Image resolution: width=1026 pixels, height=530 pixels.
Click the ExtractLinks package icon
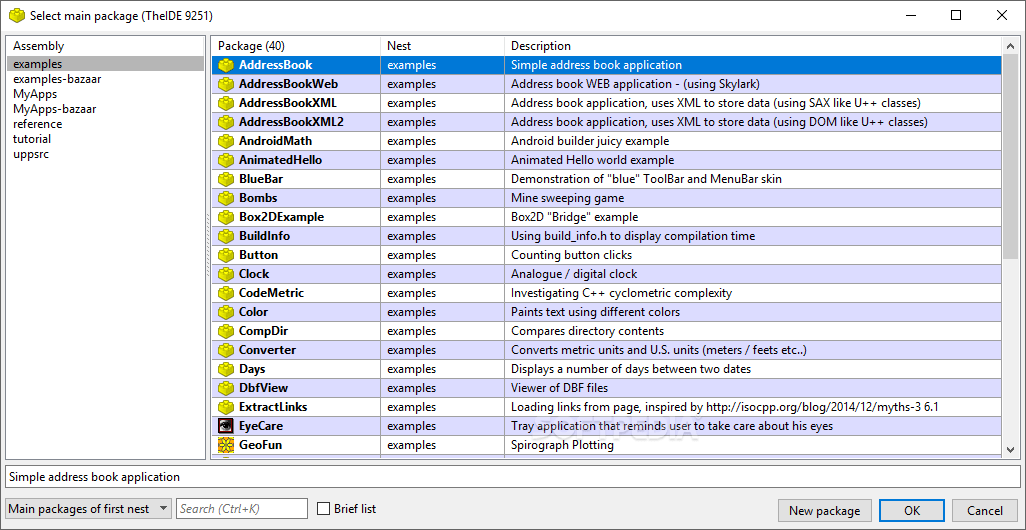click(x=226, y=407)
